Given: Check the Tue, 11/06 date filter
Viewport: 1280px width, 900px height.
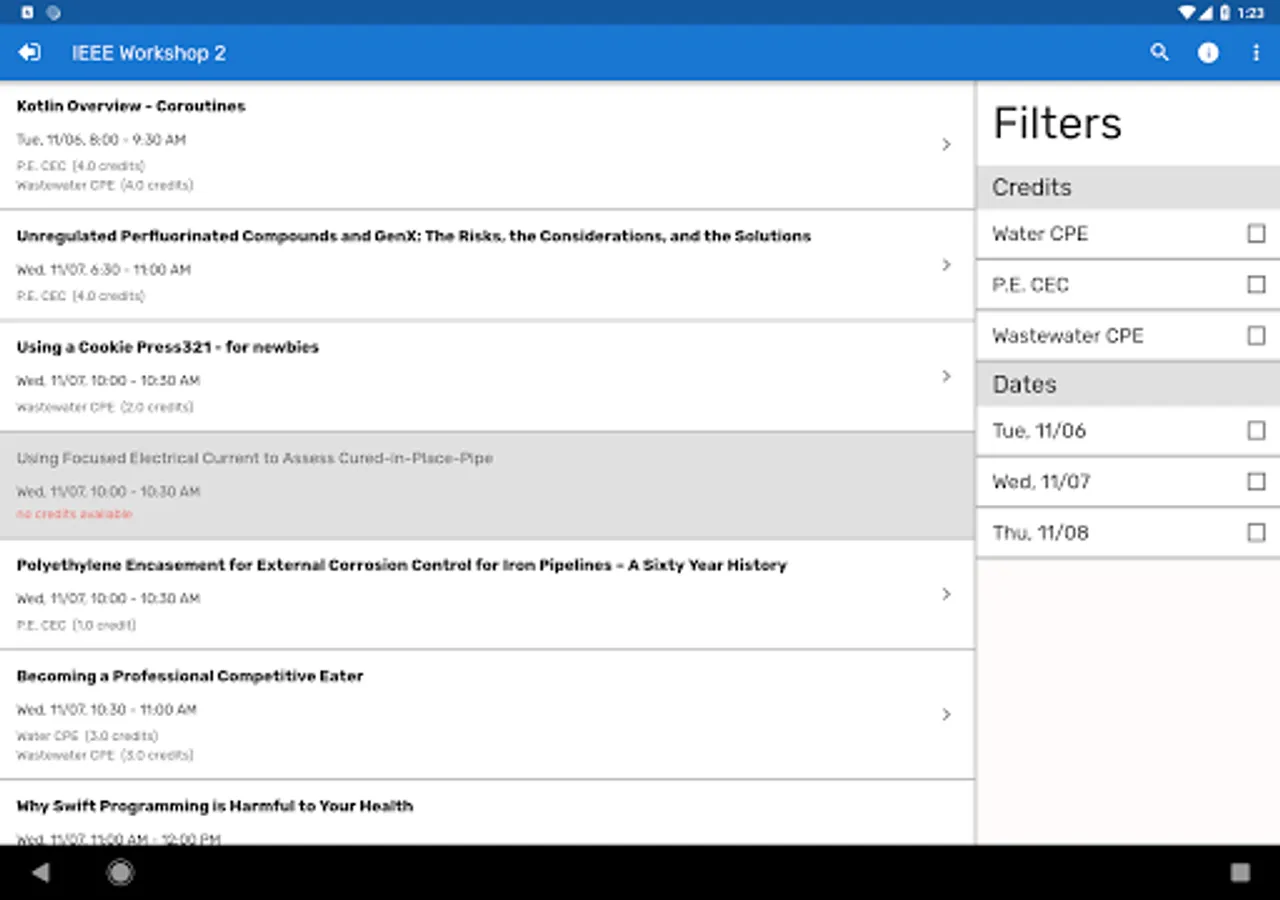Looking at the screenshot, I should [x=1256, y=431].
